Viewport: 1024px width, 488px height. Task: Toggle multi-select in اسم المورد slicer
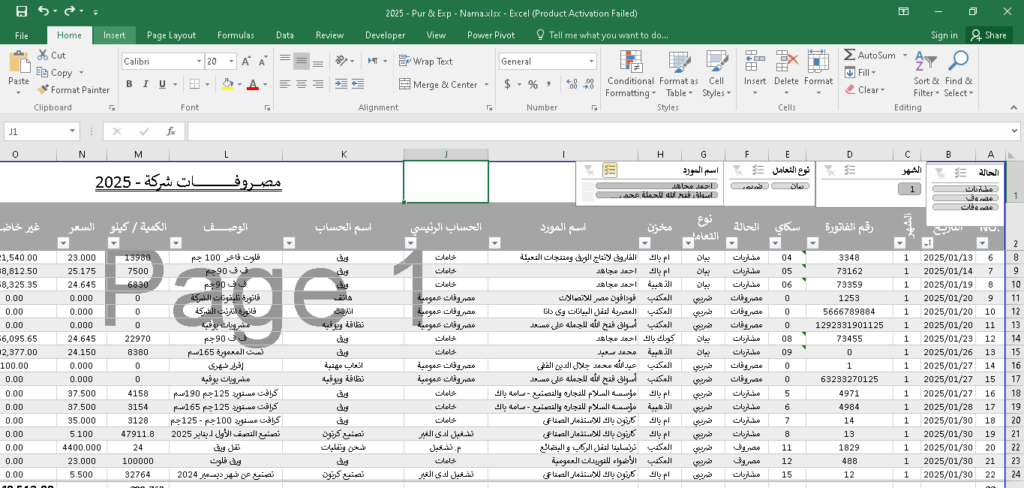click(x=609, y=170)
